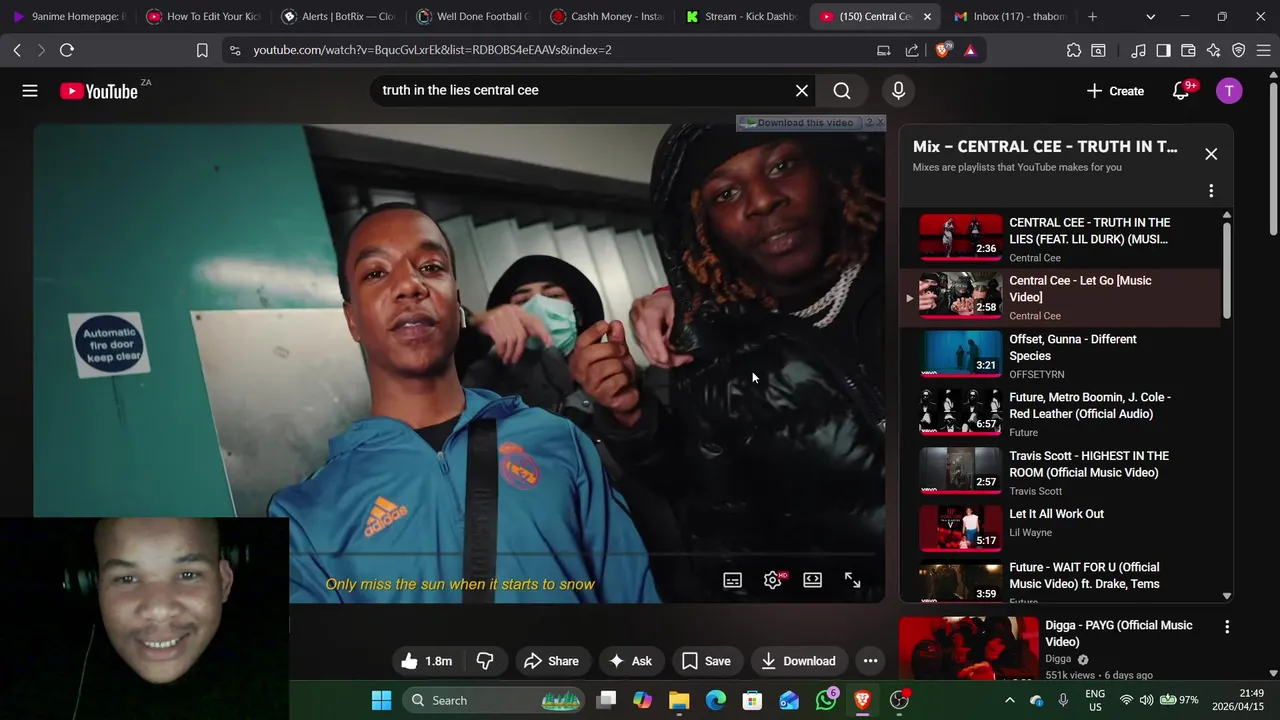The image size is (1280, 720).
Task: Open browser extensions puzzle icon
Action: 1073,50
